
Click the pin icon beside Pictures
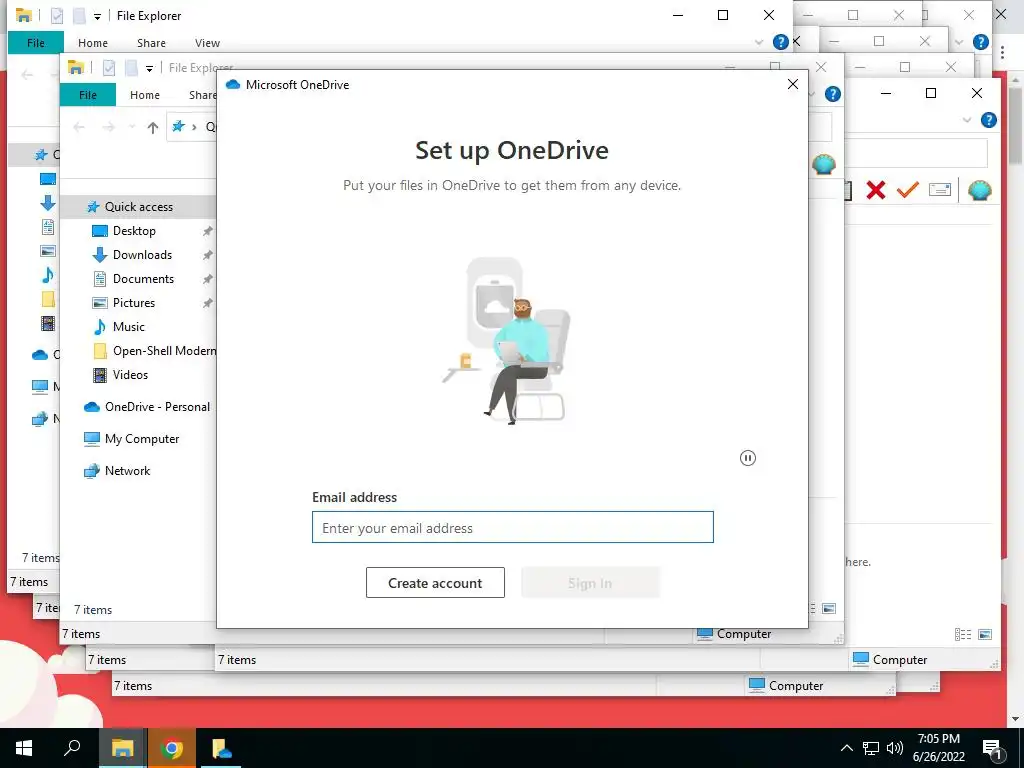coord(207,302)
